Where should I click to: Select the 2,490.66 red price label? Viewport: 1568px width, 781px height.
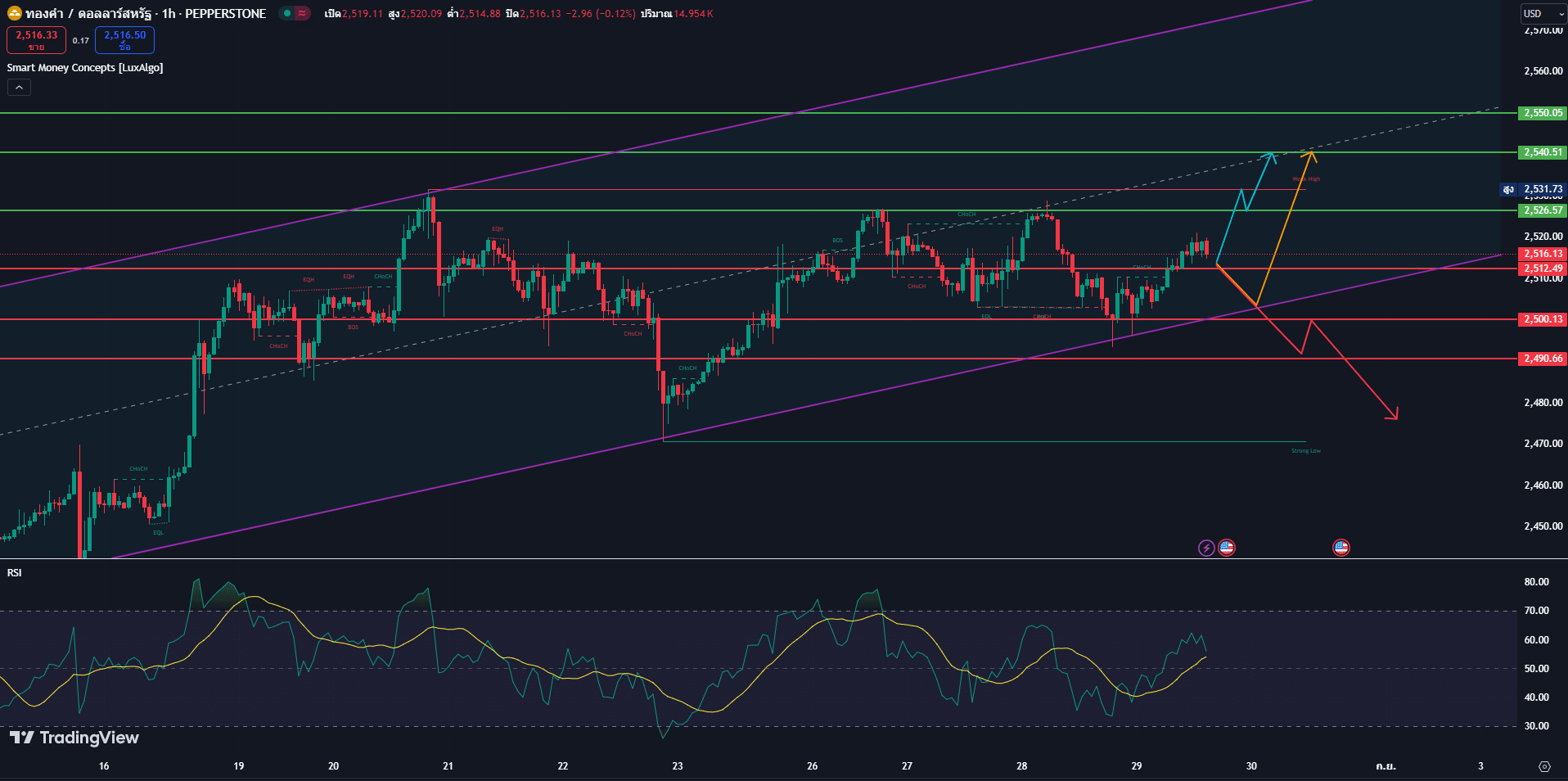pos(1543,359)
